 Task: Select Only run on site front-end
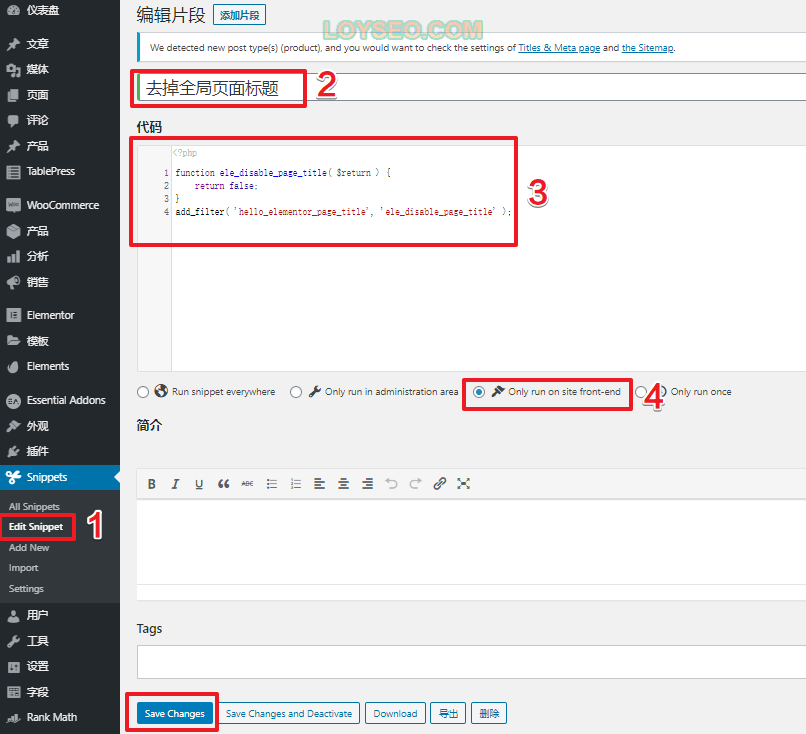479,392
